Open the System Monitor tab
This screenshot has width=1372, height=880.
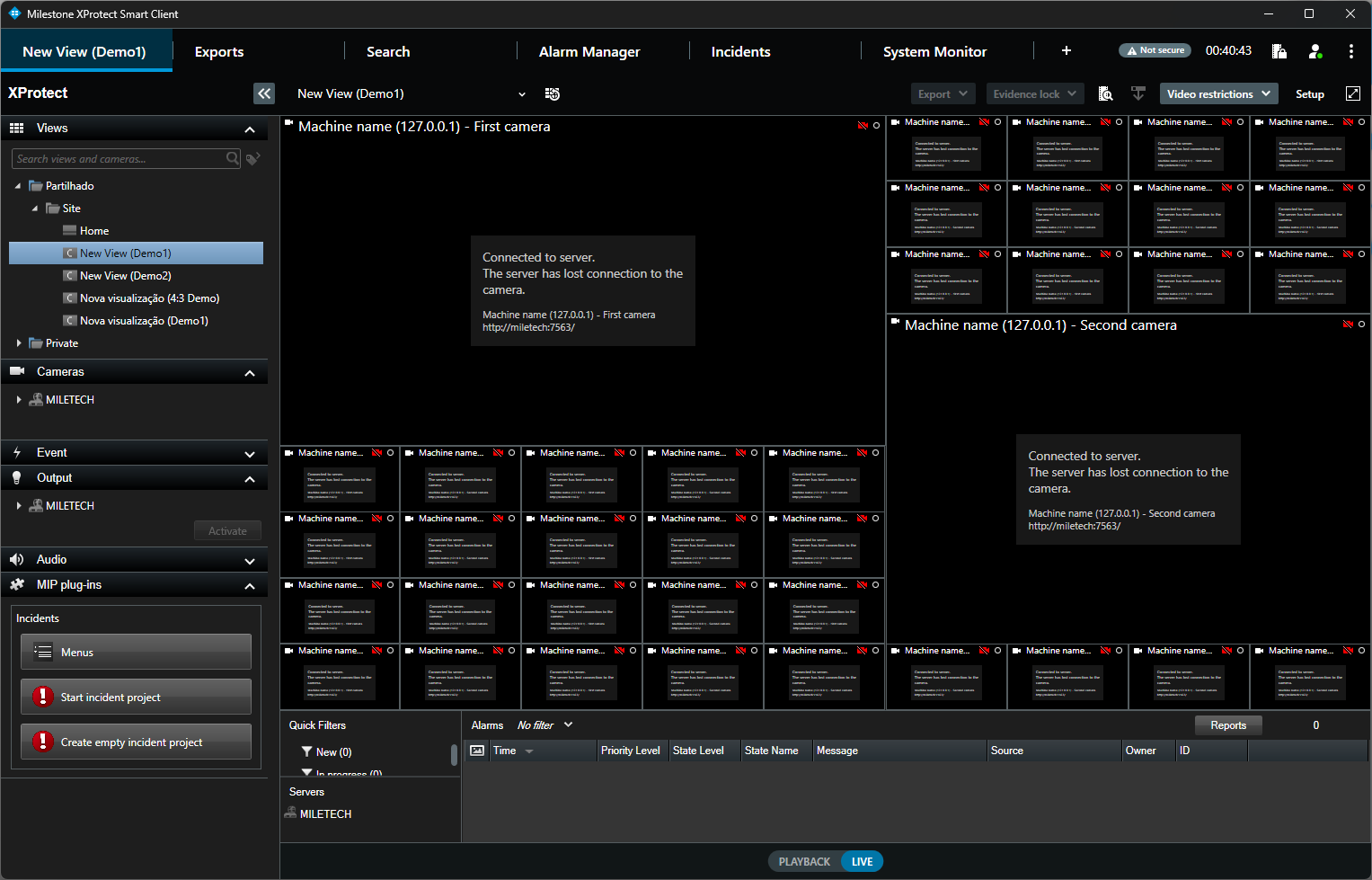[x=934, y=51]
